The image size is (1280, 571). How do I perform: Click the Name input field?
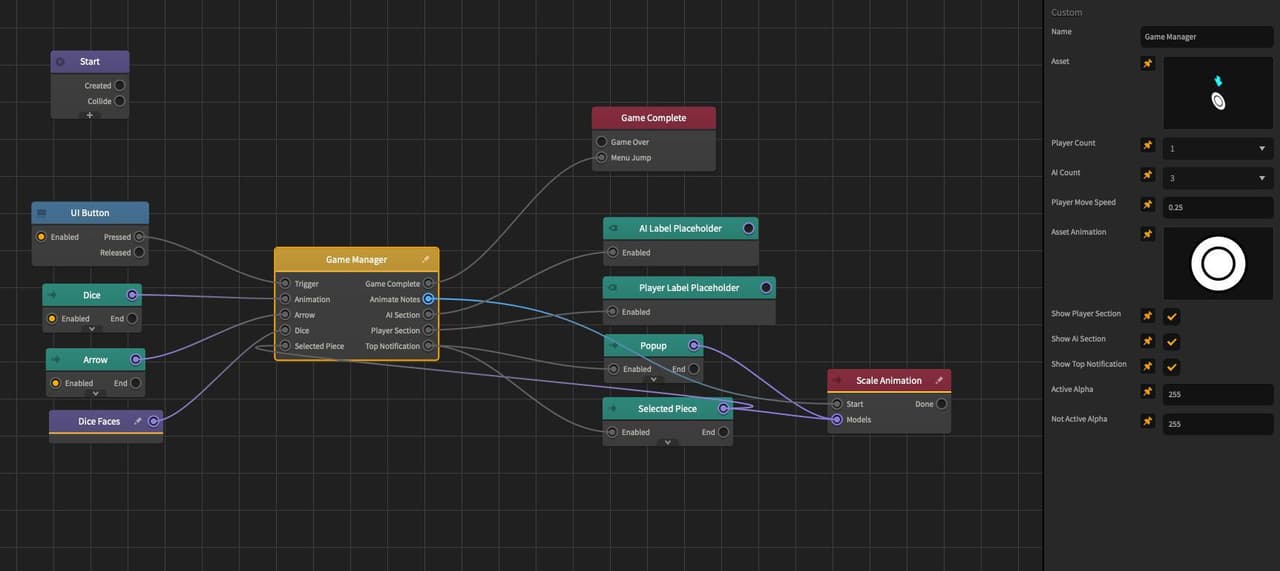(1207, 37)
